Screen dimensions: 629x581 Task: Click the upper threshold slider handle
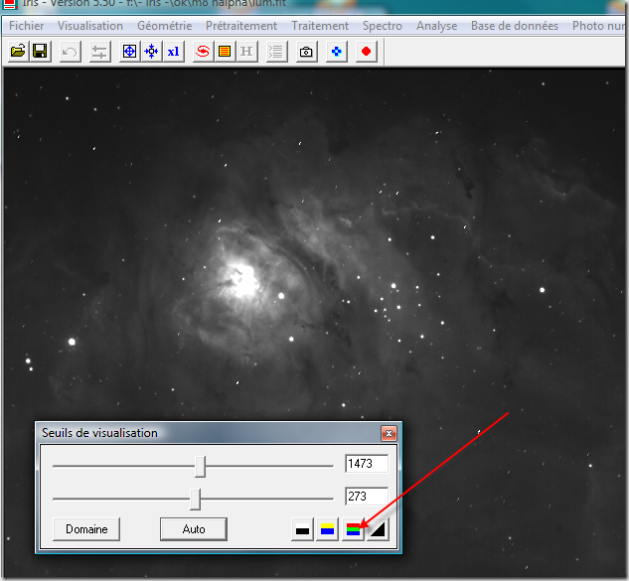201,466
